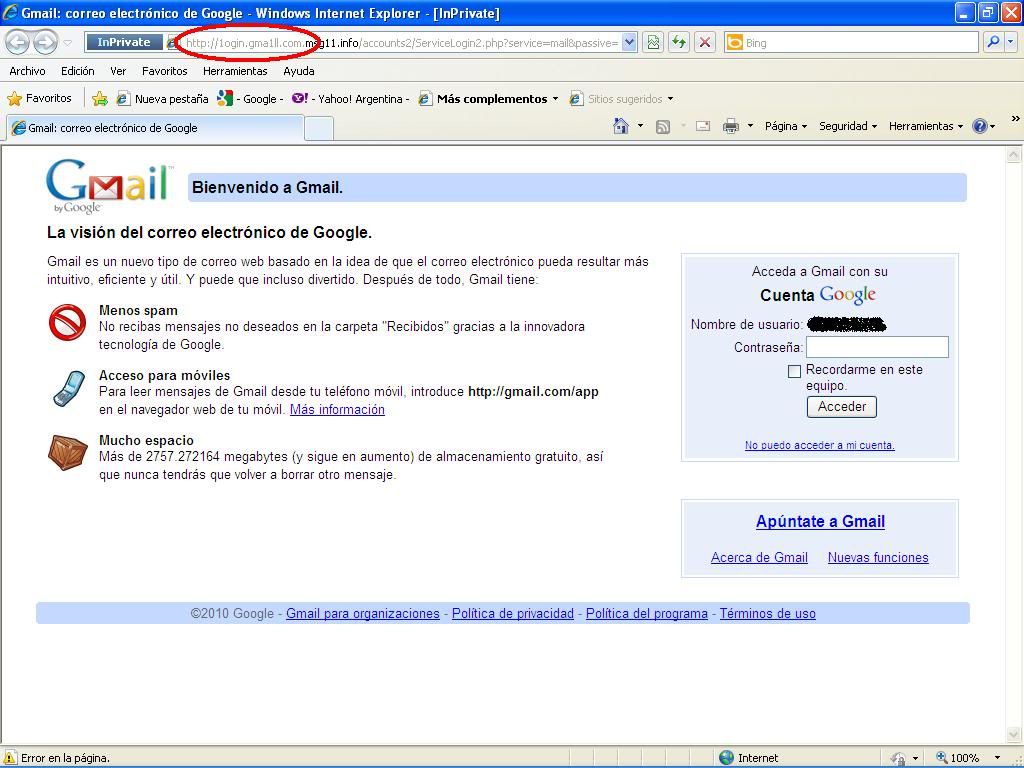Click the Stop loading X icon

705,42
